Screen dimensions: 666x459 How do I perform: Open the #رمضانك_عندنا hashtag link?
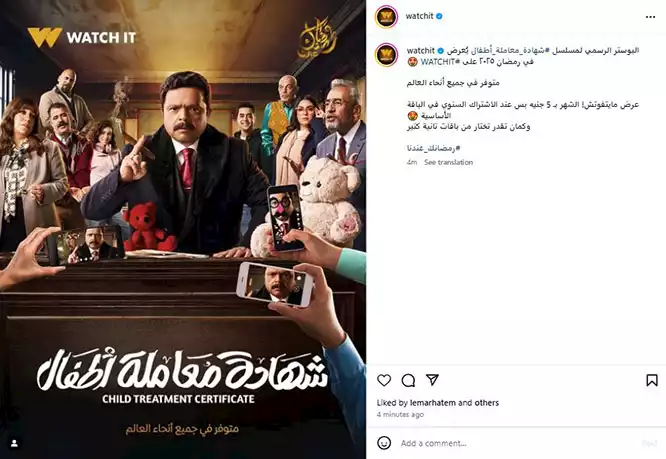point(434,149)
